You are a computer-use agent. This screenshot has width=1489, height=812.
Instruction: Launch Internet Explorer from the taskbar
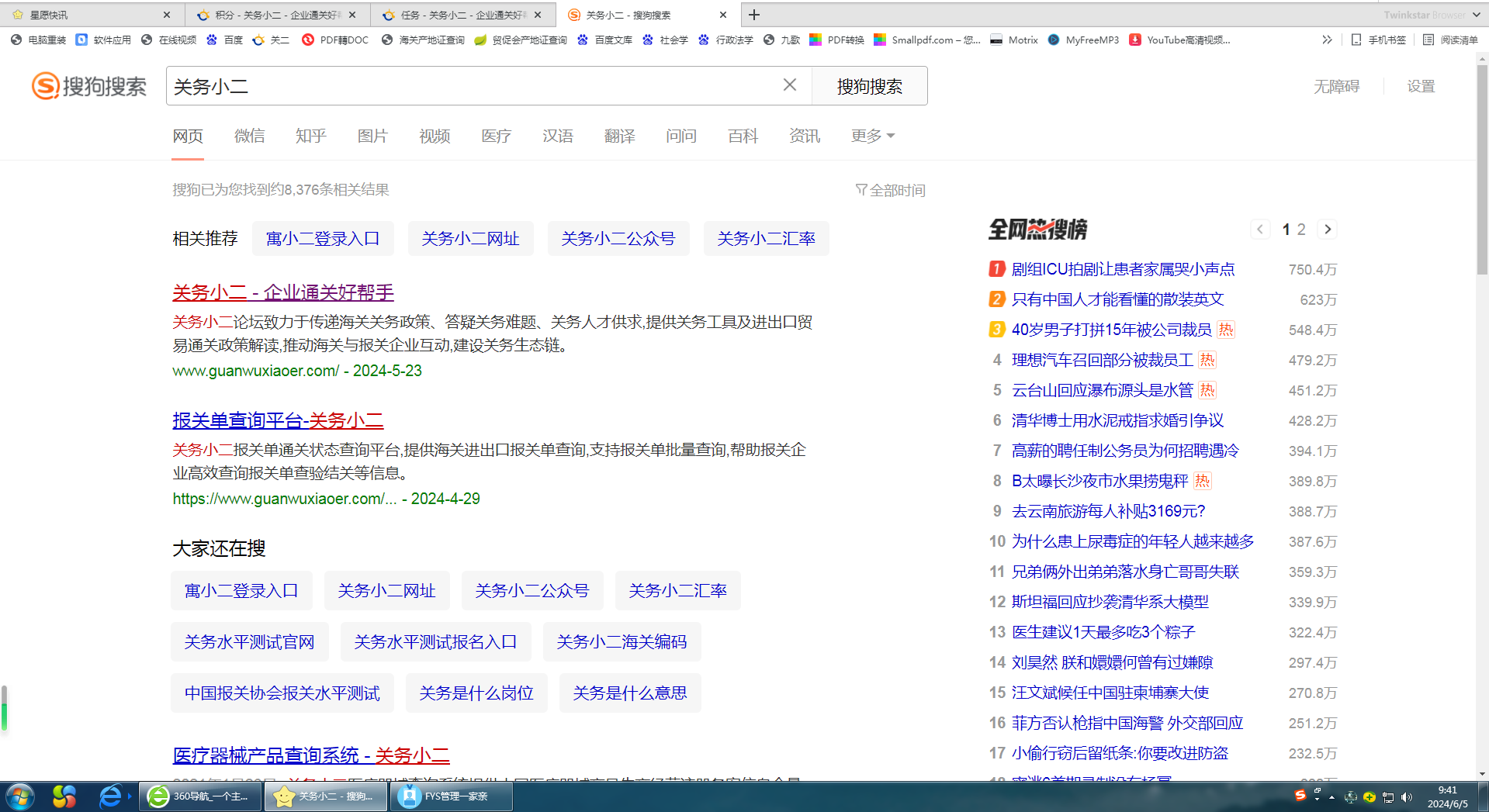pos(111,796)
